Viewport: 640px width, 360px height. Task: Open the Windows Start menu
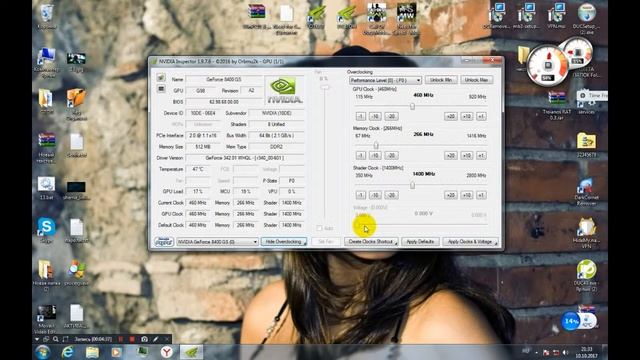[43, 352]
